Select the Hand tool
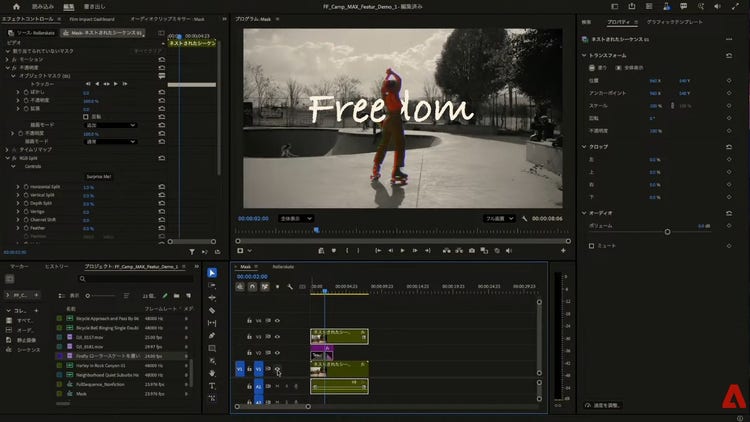 (x=212, y=373)
